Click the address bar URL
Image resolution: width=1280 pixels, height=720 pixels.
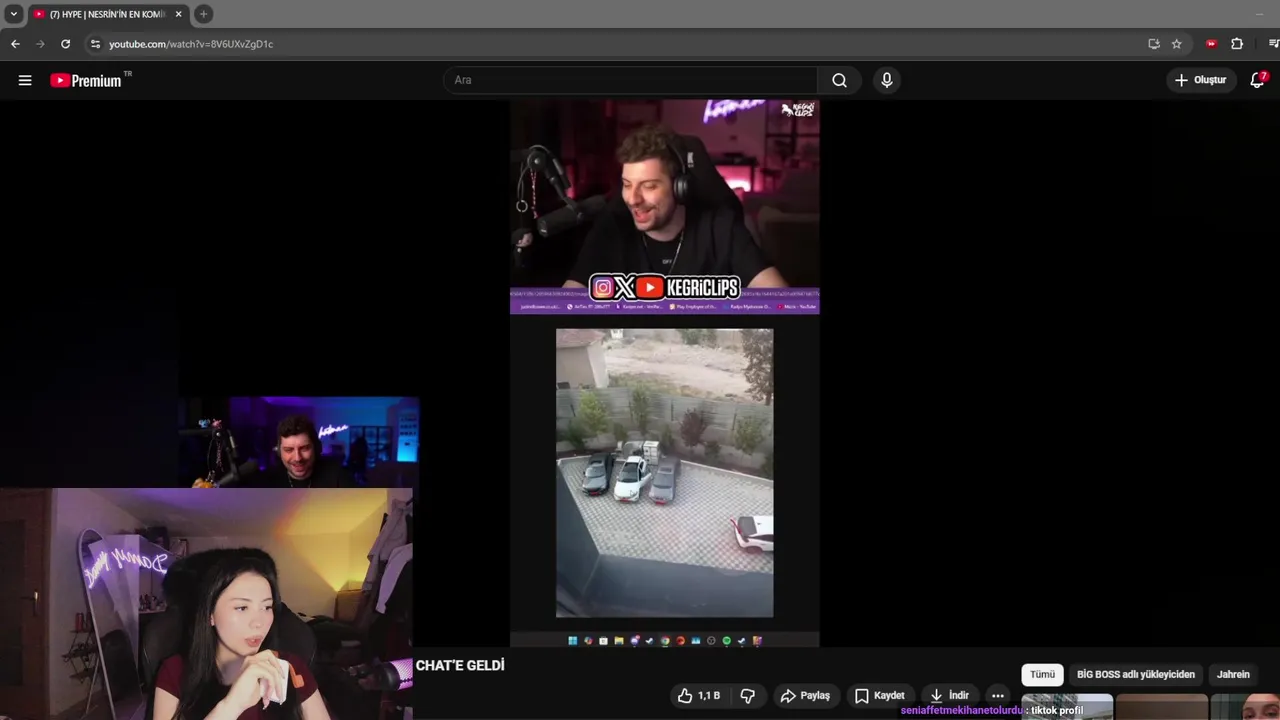point(191,44)
